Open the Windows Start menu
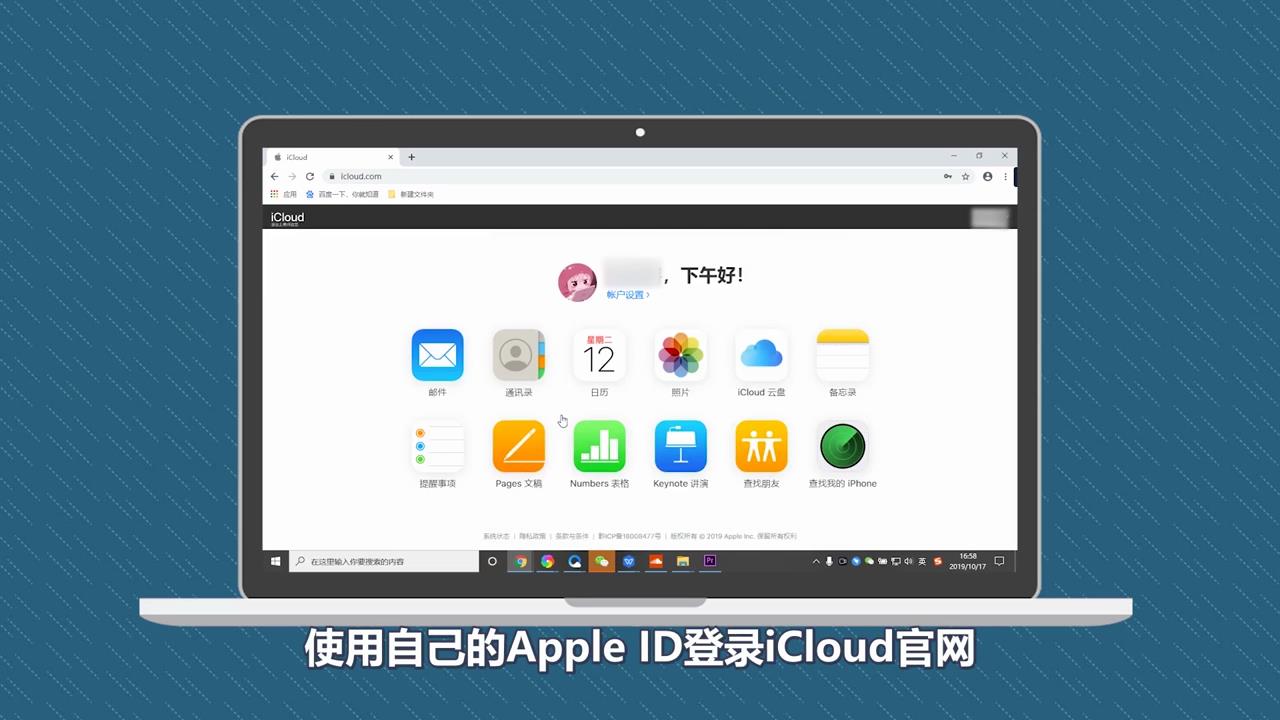1280x720 pixels. (x=276, y=562)
